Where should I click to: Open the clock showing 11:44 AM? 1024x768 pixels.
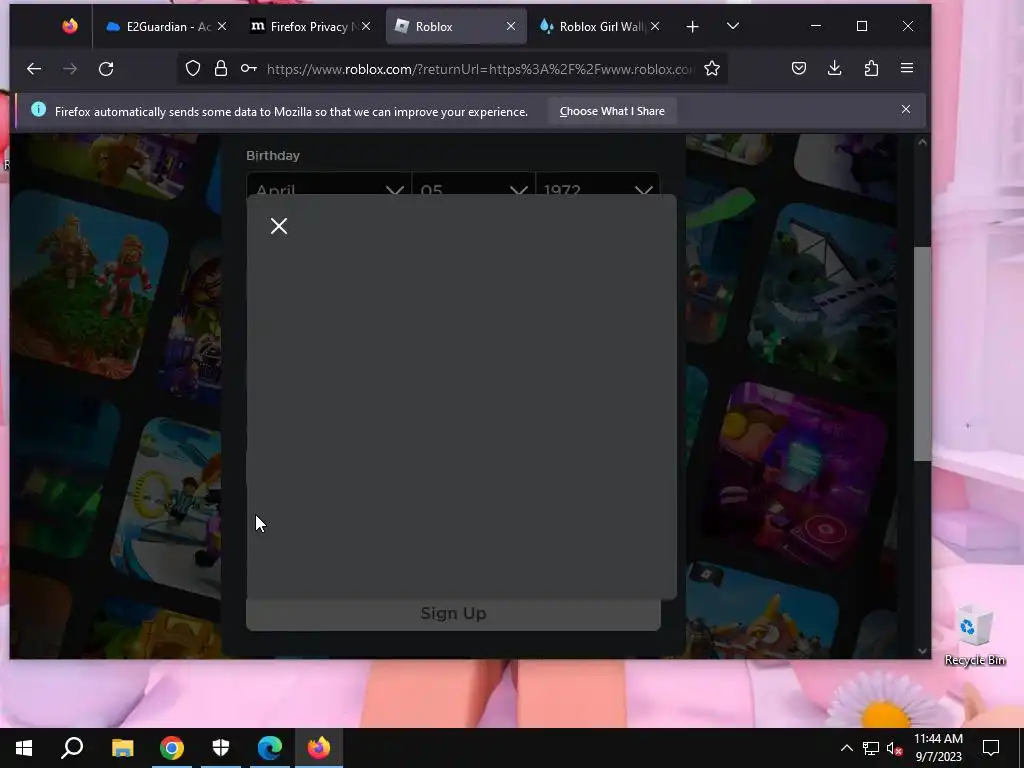(x=938, y=748)
